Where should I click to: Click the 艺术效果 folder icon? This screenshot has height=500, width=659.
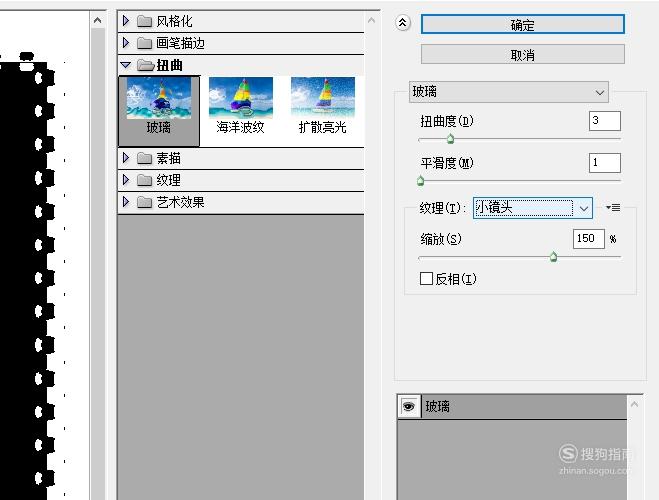click(144, 202)
